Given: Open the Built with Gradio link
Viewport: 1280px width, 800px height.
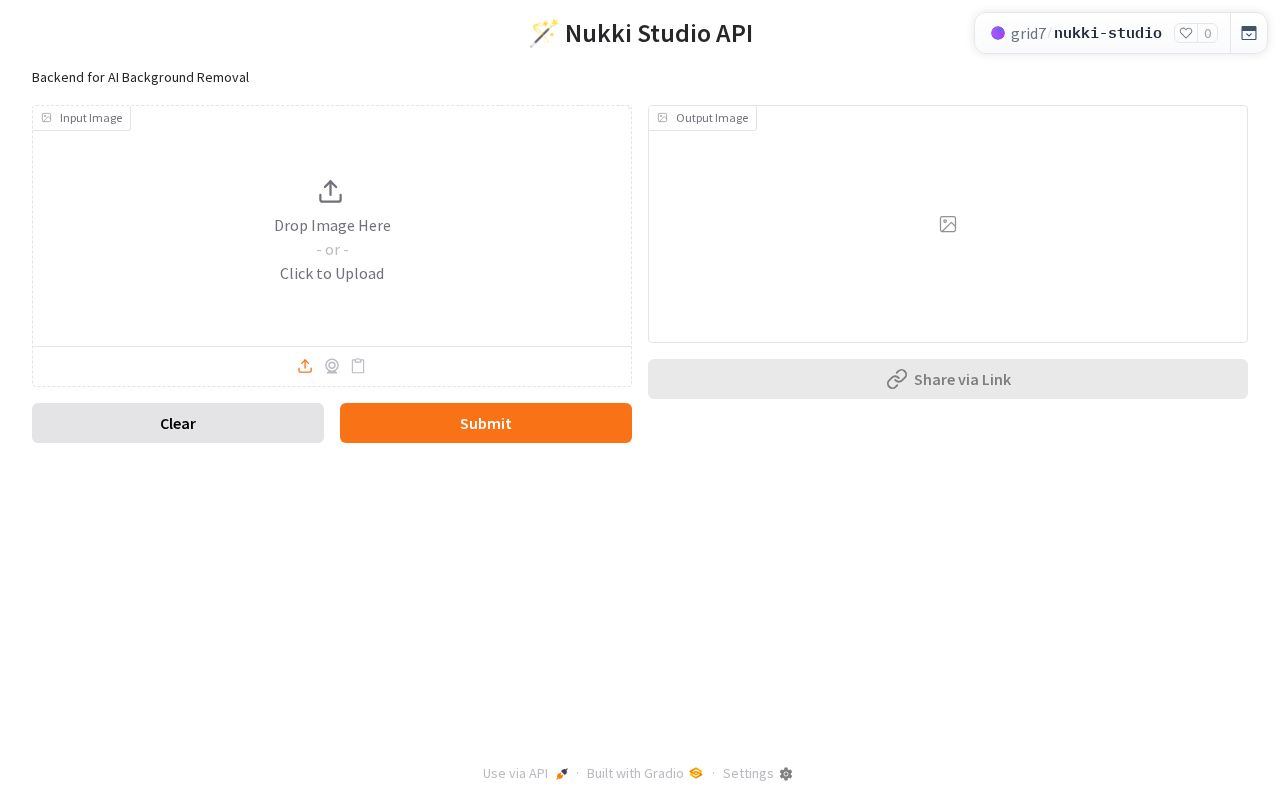Looking at the screenshot, I should 645,774.
